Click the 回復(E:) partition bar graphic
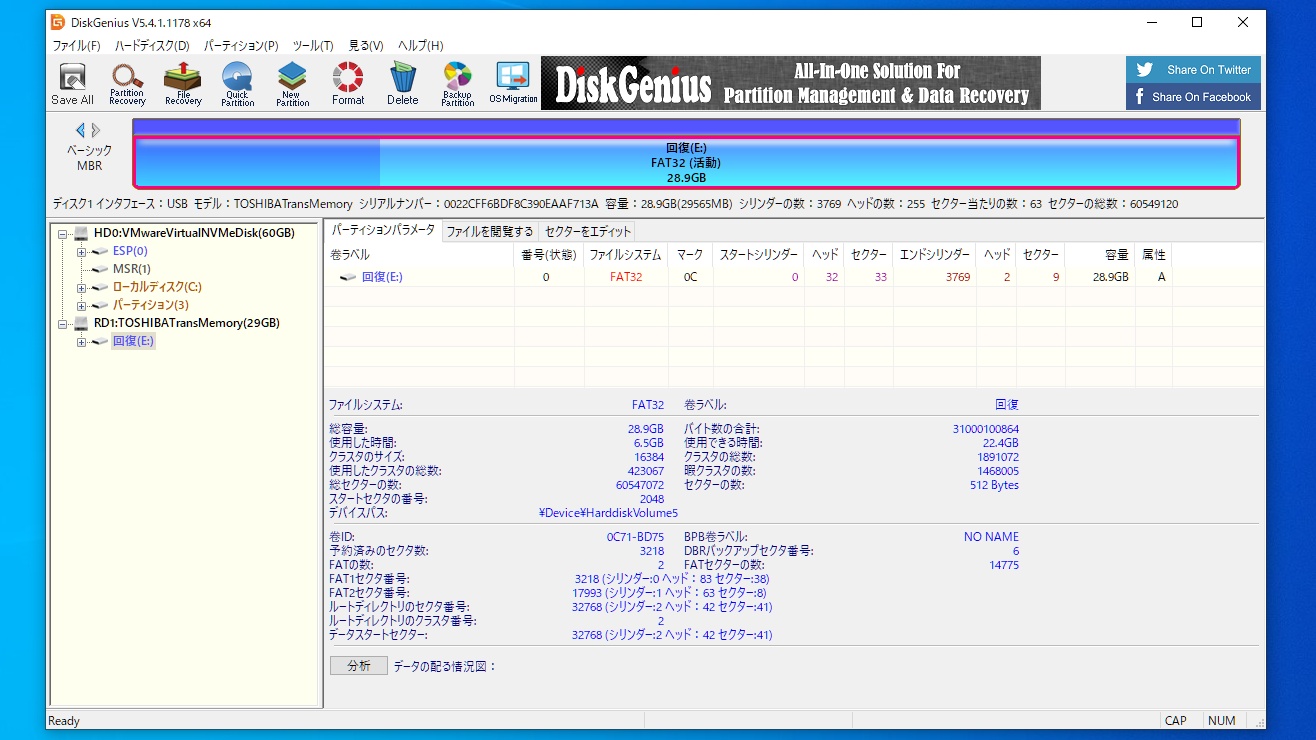Screen dimensions: 1316x740 (686, 162)
